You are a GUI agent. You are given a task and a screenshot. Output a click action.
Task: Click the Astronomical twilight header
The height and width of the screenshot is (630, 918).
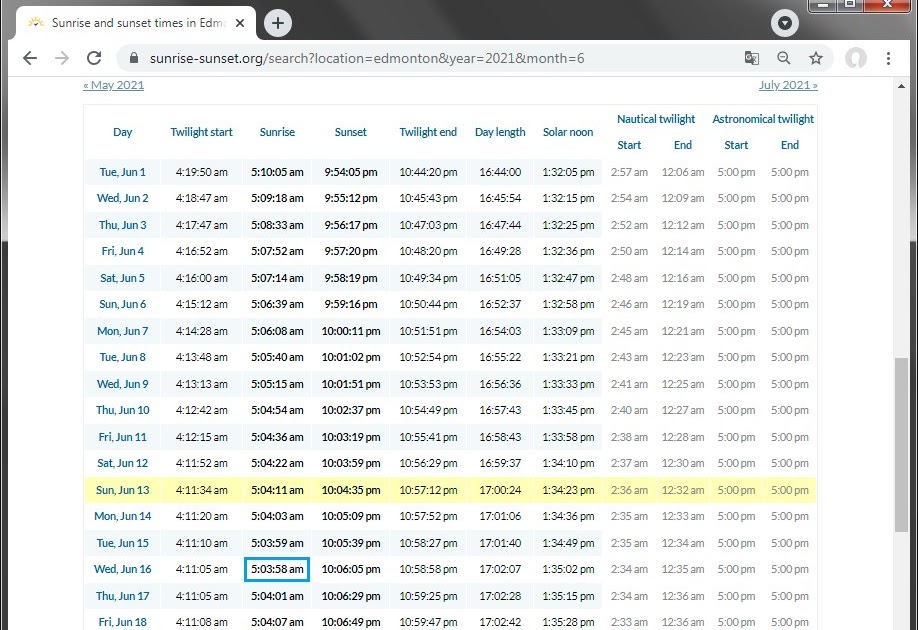pyautogui.click(x=763, y=119)
